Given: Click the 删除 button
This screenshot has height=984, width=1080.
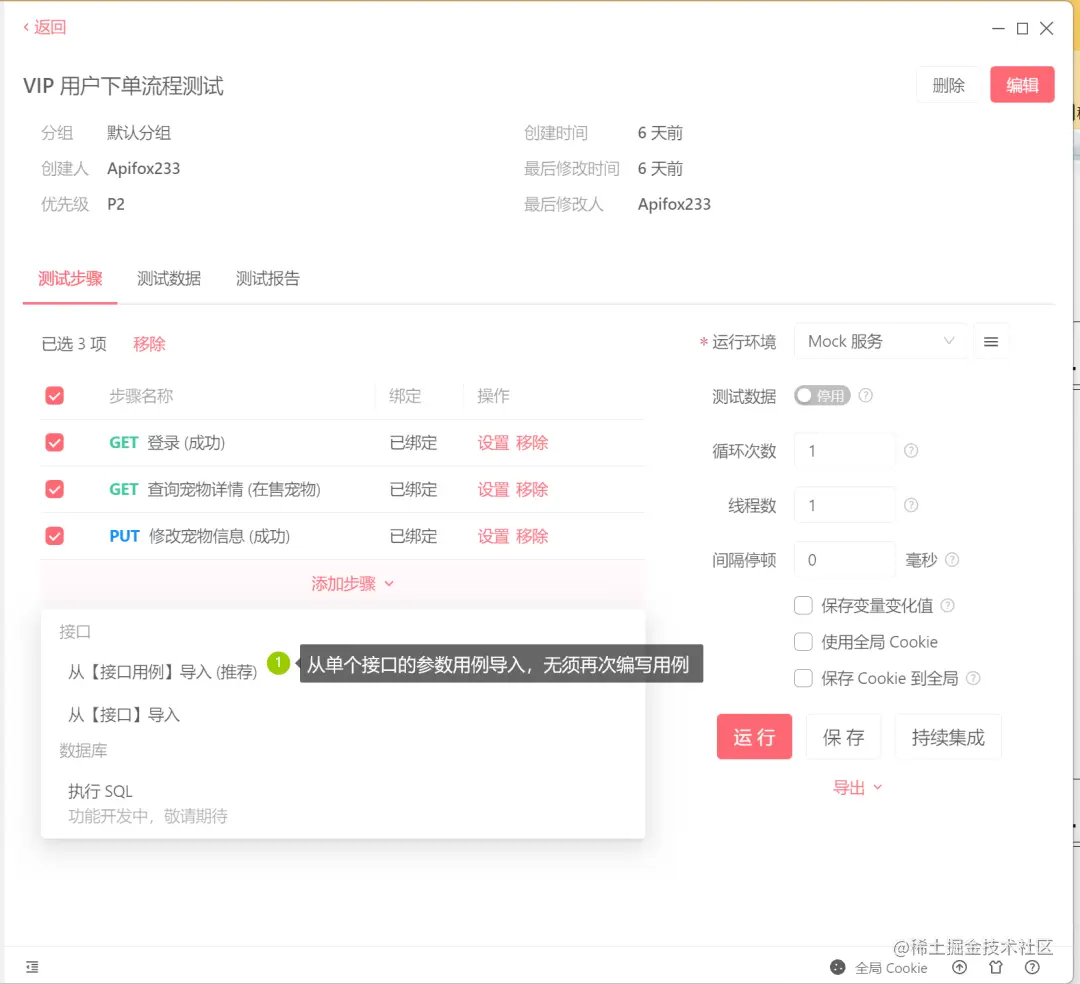Looking at the screenshot, I should coord(948,85).
